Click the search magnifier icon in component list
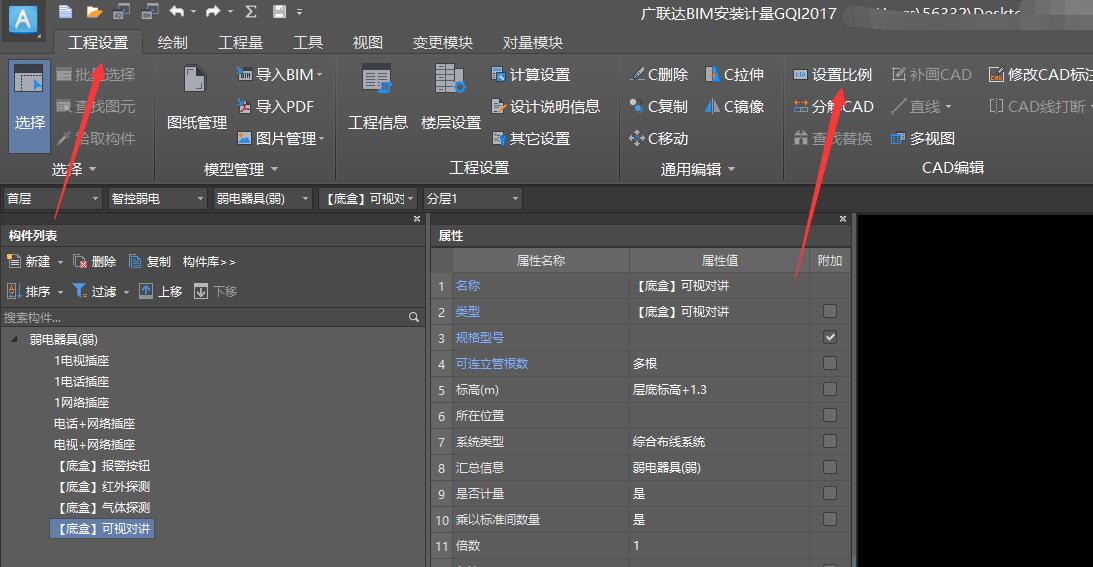 (413, 317)
